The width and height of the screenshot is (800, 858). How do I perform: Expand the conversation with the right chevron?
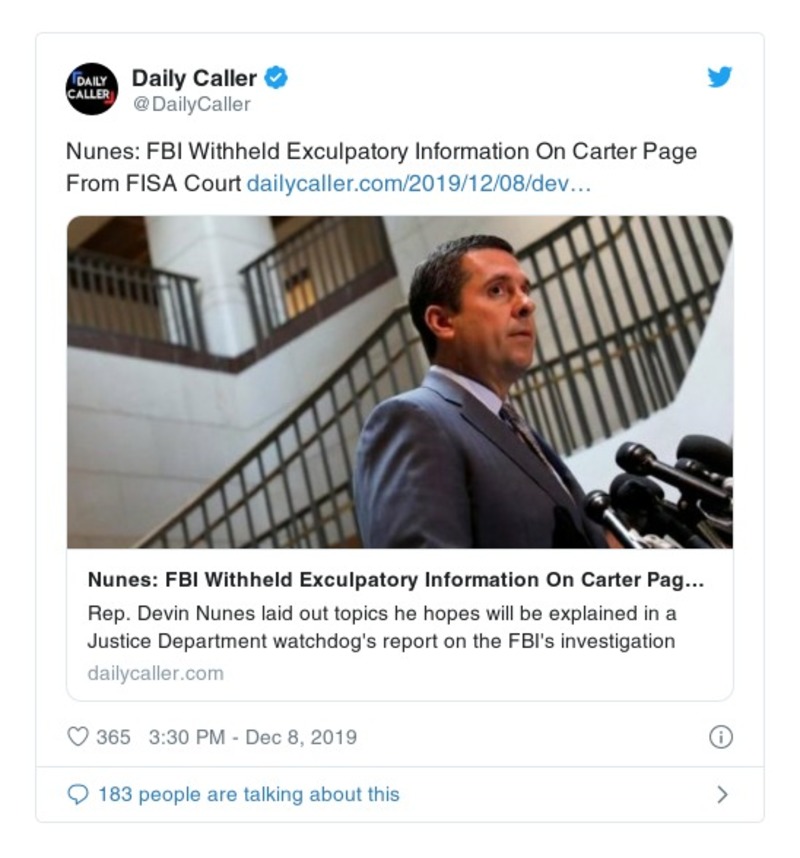[722, 795]
